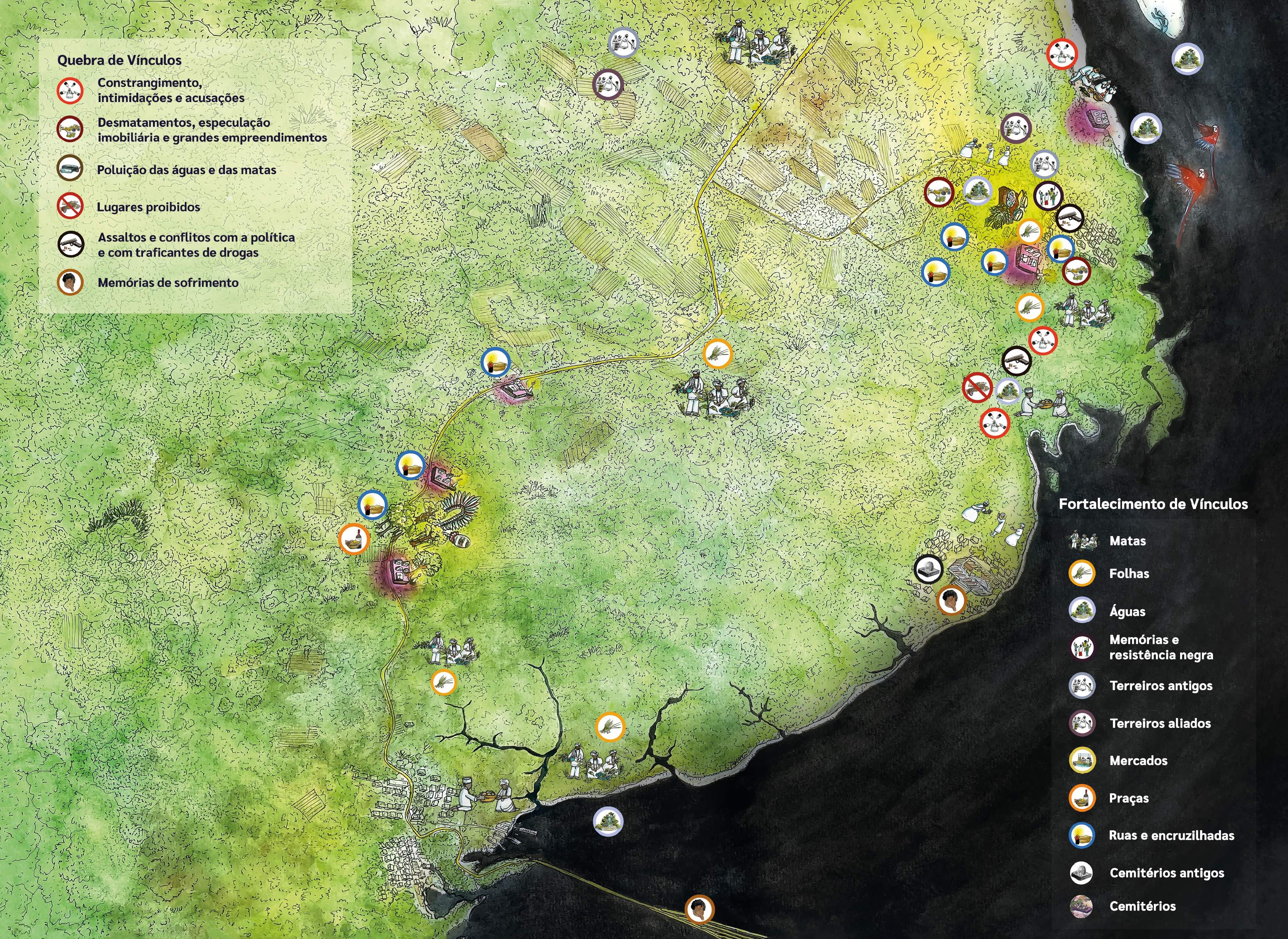Select the "Matas" legend label
Screen dimensions: 1288x939
click(1128, 541)
